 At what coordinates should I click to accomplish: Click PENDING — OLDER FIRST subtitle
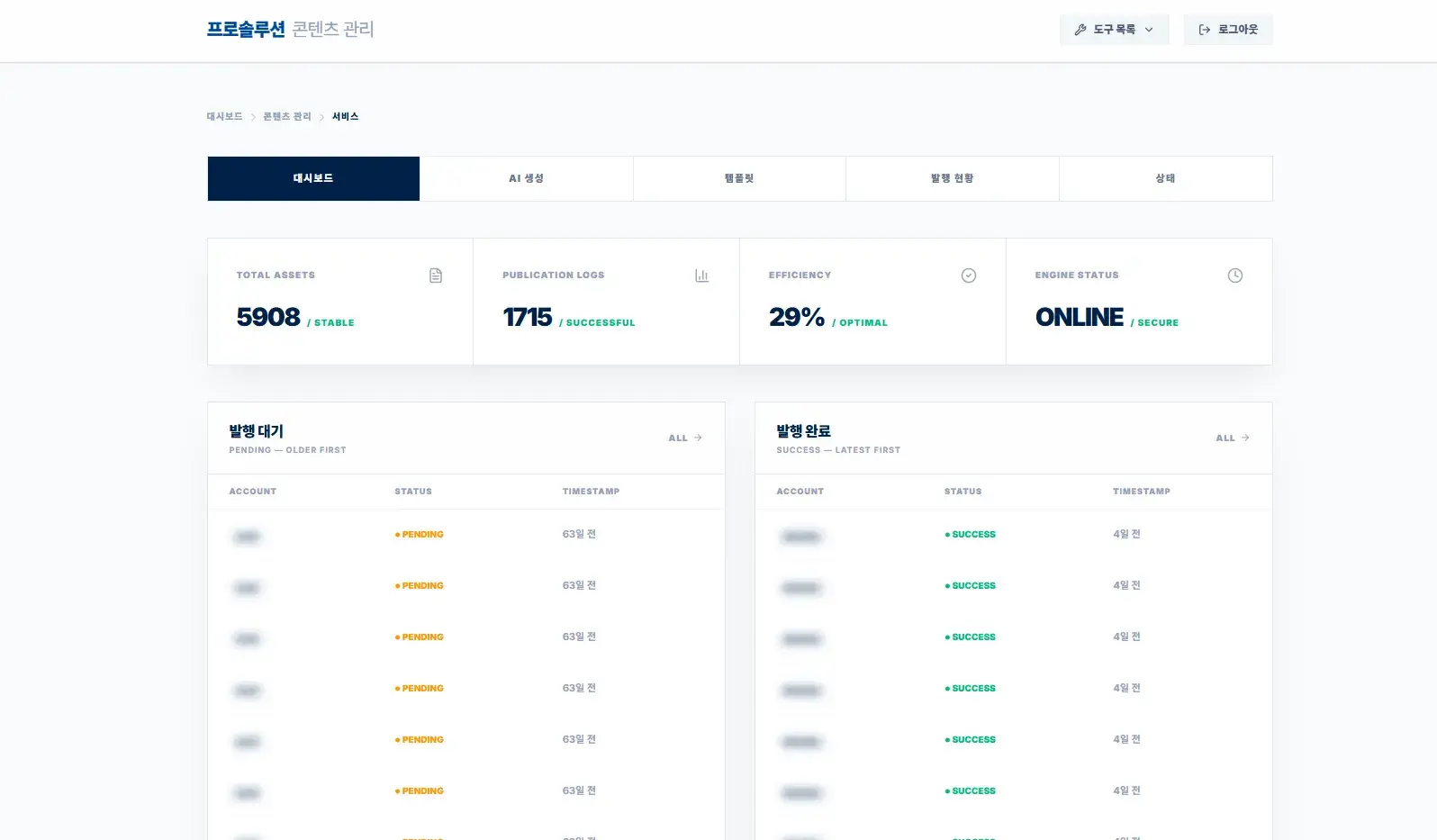click(x=287, y=450)
